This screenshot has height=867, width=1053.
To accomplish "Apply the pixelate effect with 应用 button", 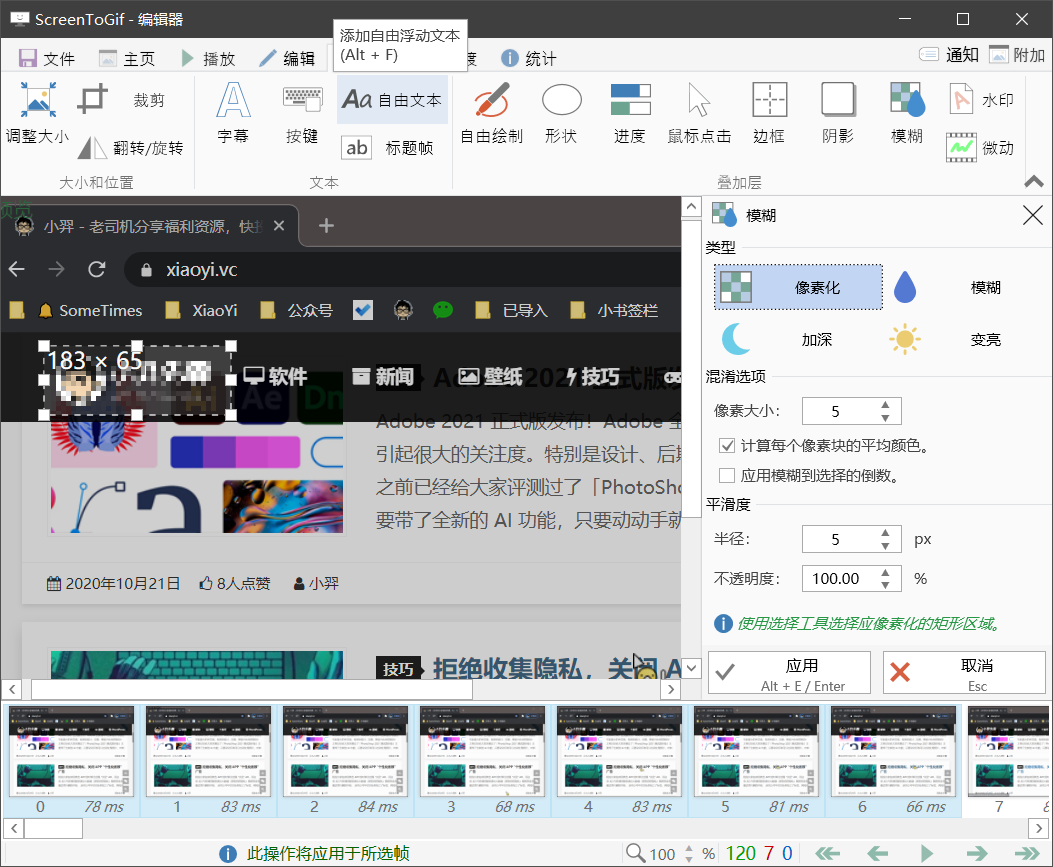I will pos(789,672).
